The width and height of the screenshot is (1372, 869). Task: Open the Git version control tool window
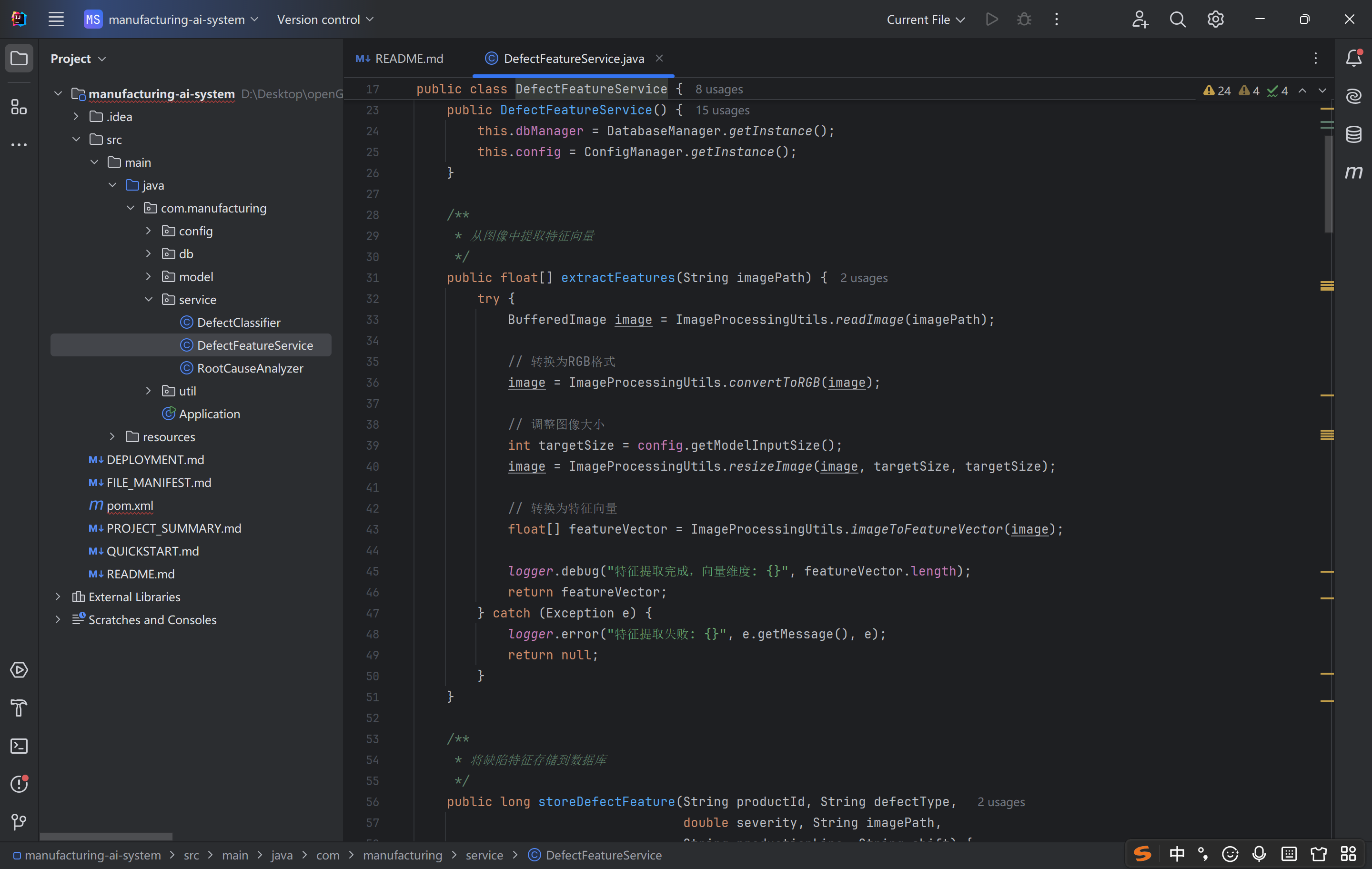pyautogui.click(x=19, y=821)
